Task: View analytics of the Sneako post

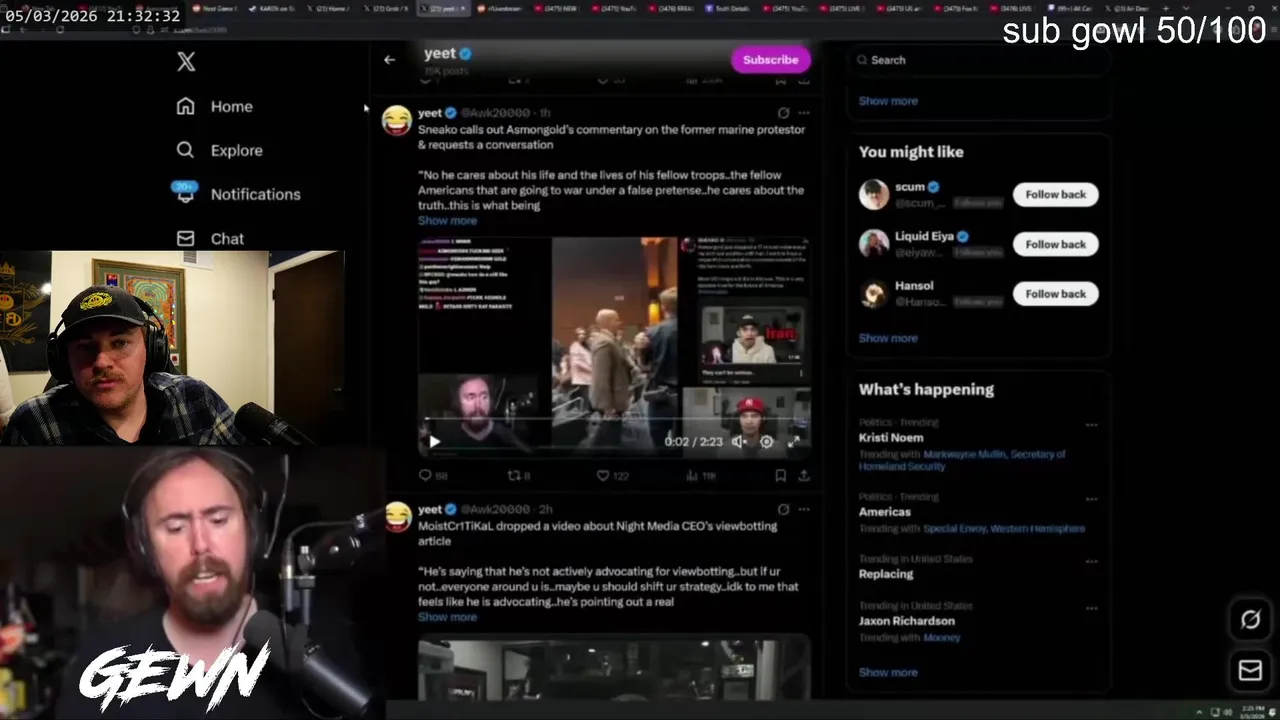Action: pos(701,476)
